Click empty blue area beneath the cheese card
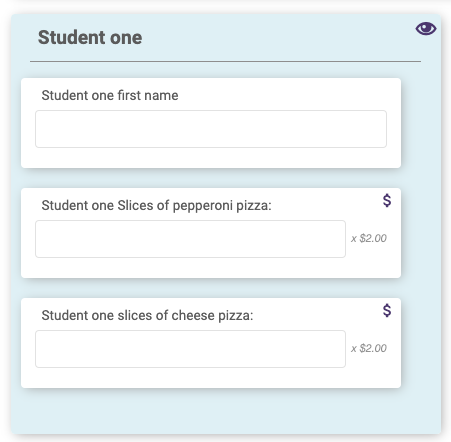 click(x=226, y=411)
